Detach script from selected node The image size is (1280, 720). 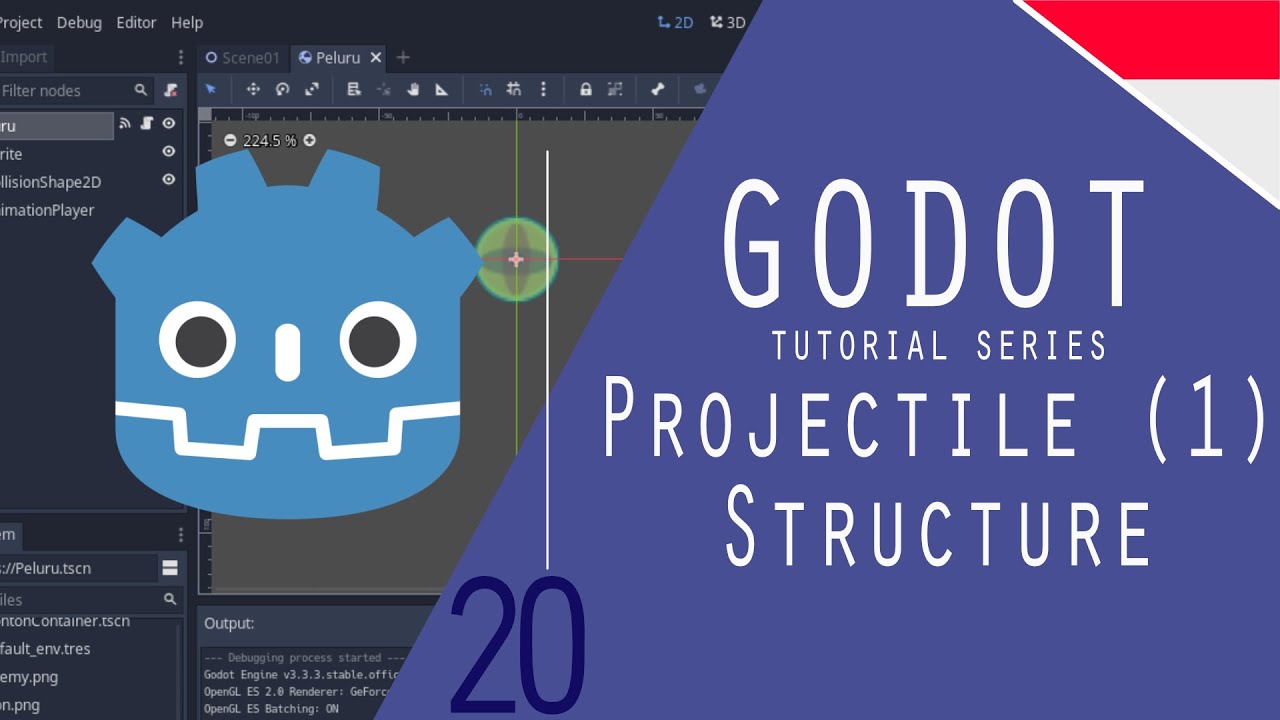point(171,90)
